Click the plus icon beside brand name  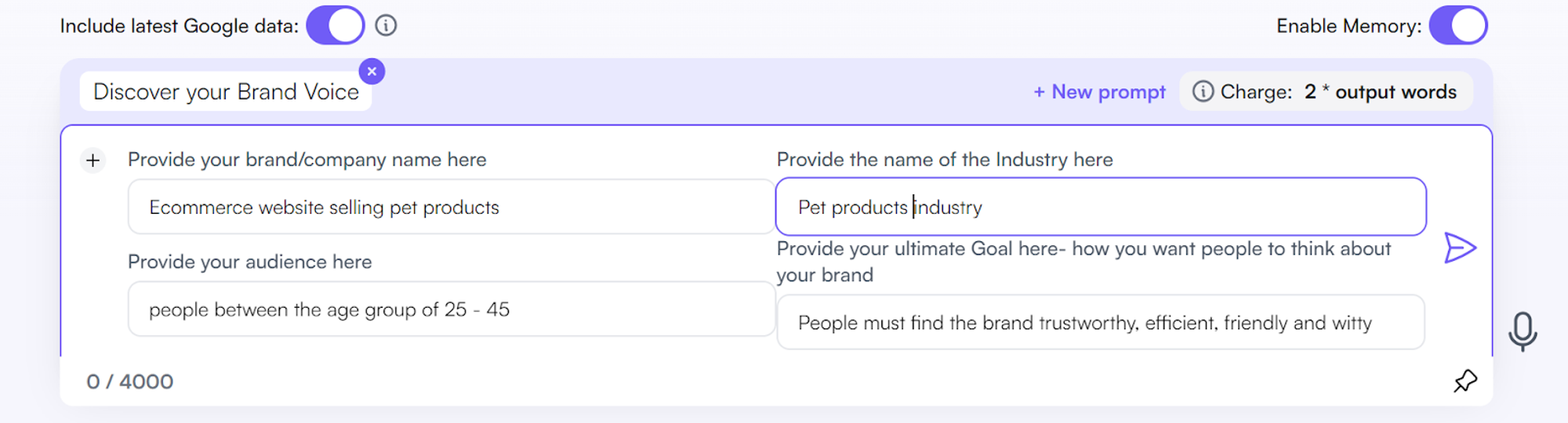[x=93, y=161]
